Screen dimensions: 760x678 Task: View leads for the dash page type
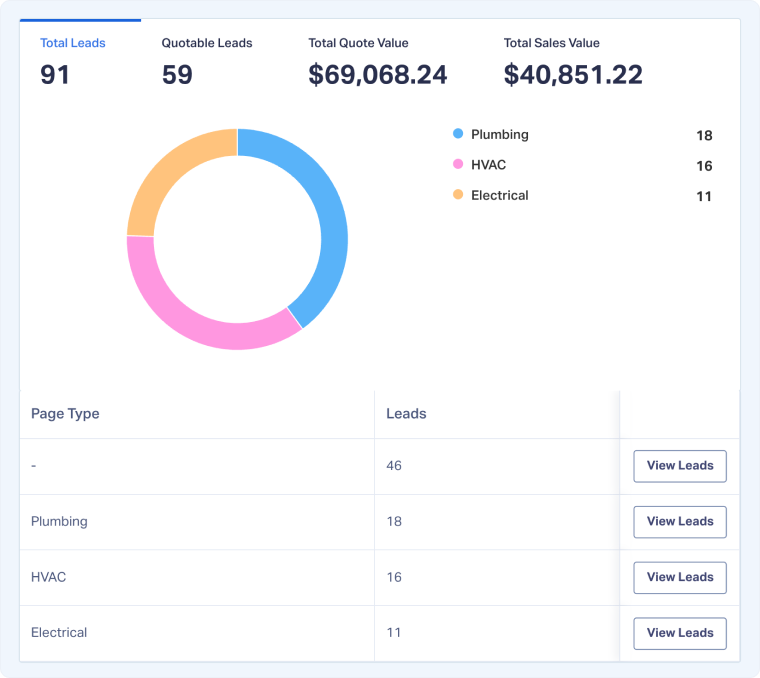(679, 466)
